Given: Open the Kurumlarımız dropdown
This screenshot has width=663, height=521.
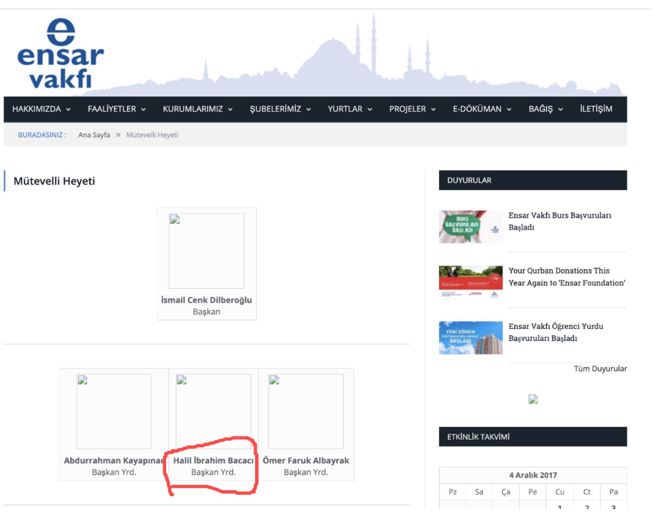Looking at the screenshot, I should (198, 109).
